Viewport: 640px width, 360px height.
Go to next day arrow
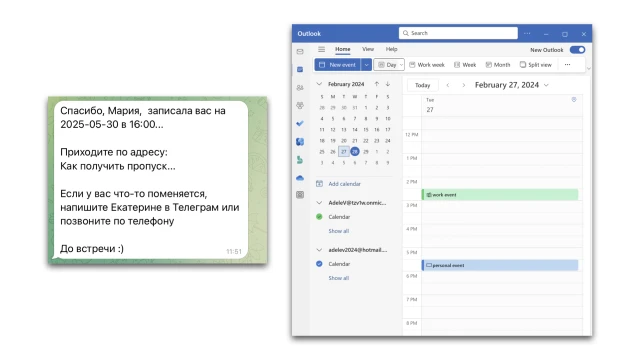(463, 85)
